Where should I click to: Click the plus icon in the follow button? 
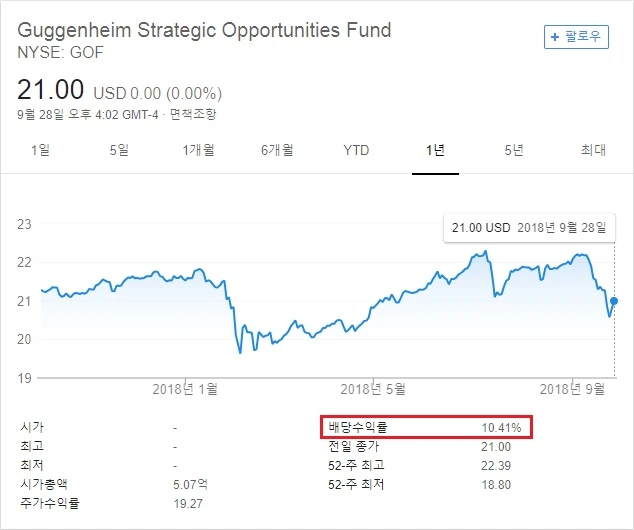point(556,37)
